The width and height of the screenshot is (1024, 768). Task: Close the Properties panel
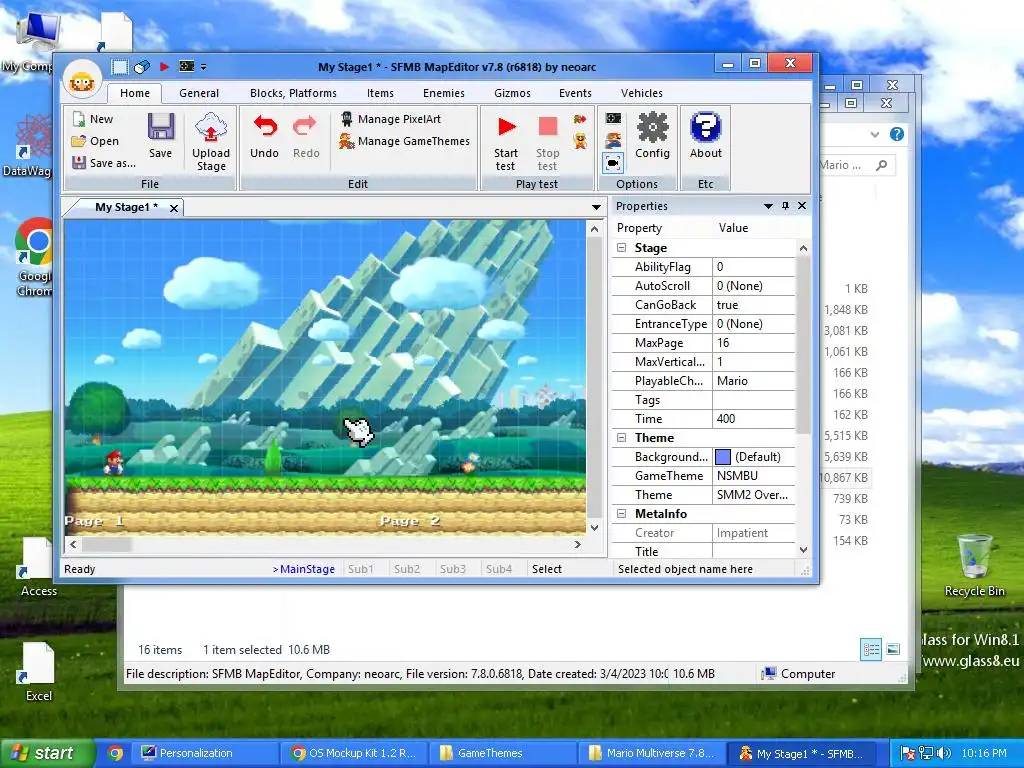[802, 206]
